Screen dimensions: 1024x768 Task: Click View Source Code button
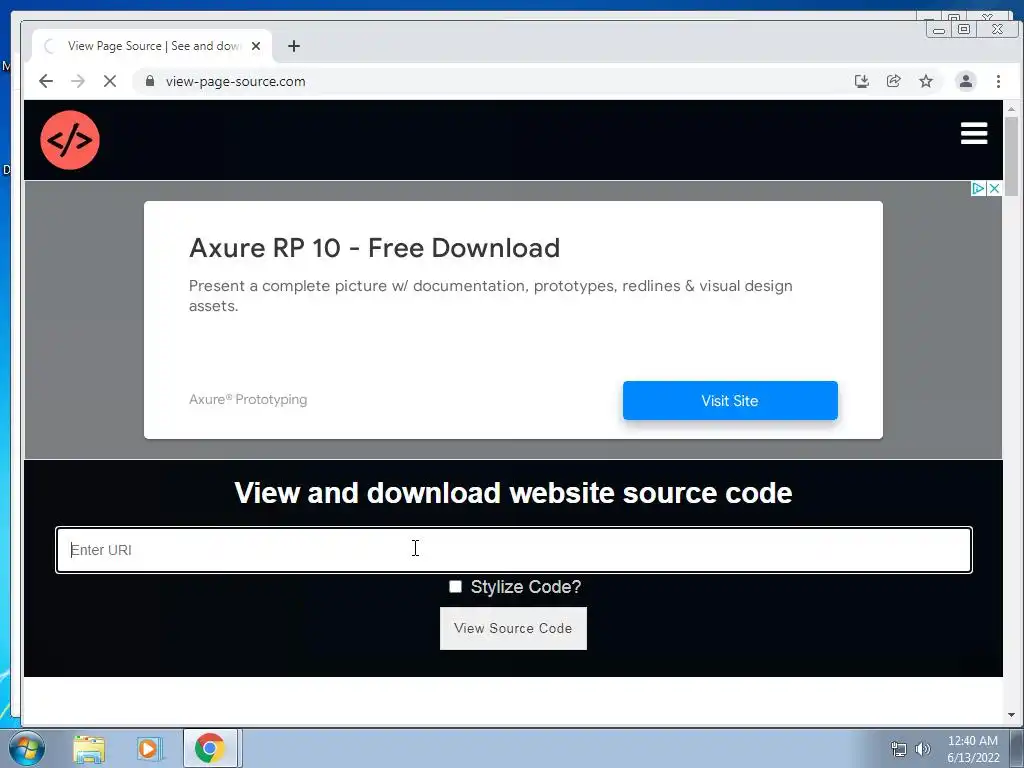coord(513,628)
